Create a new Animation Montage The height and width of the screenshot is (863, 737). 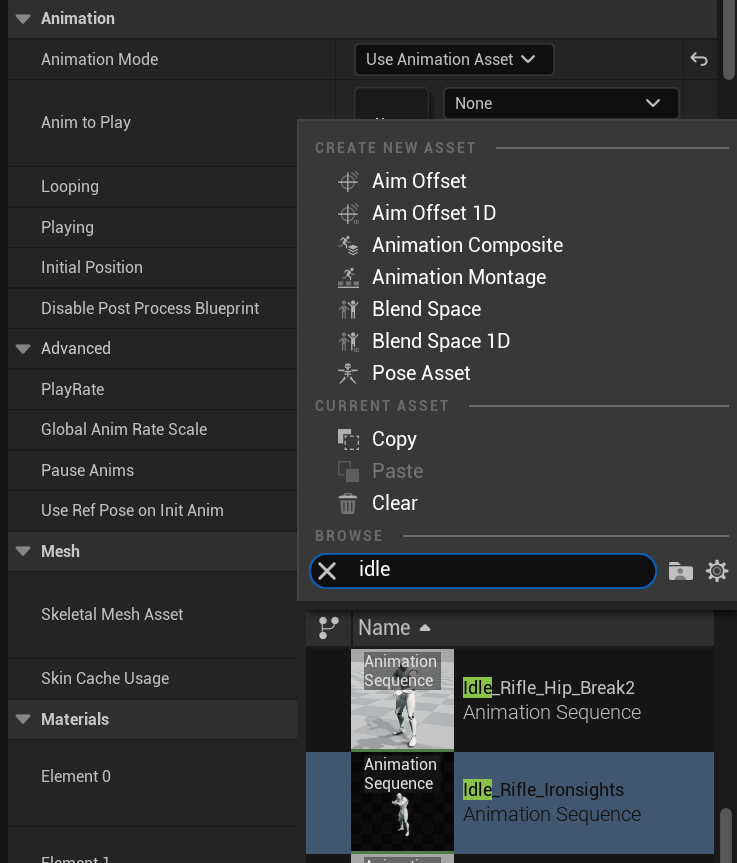(459, 277)
